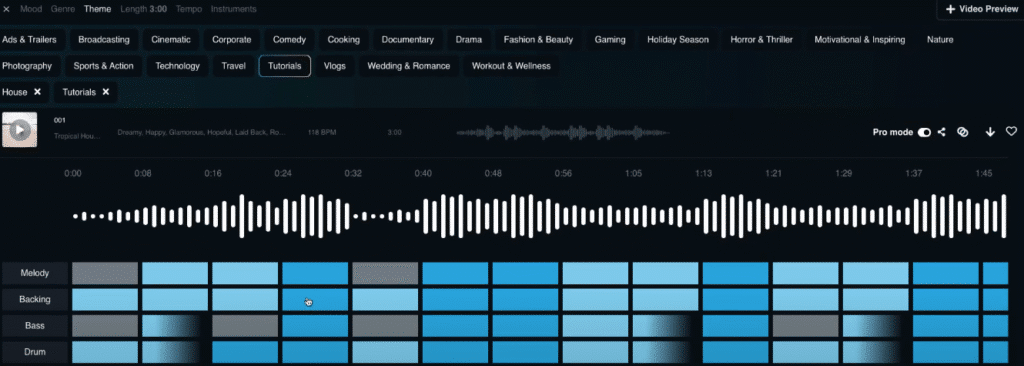Select the Technology theme
Image resolution: width=1024 pixels, height=366 pixels.
coord(178,65)
